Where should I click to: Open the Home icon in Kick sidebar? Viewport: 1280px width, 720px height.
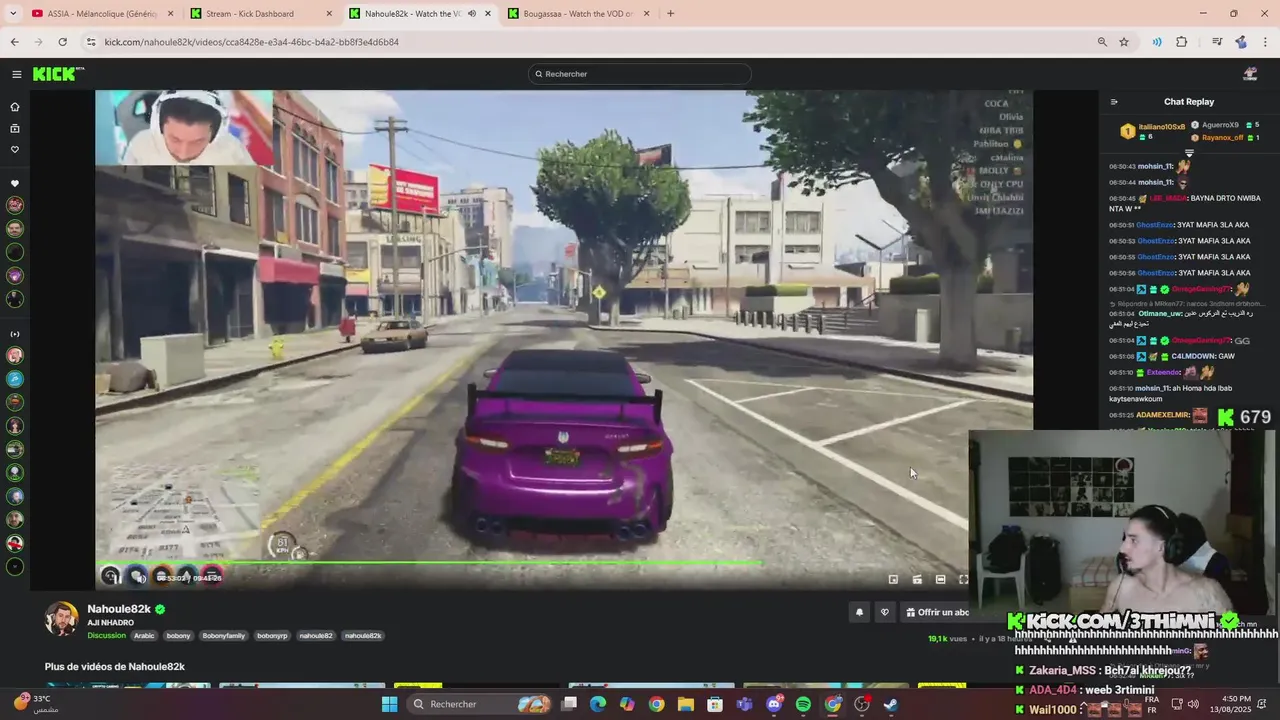[x=15, y=107]
